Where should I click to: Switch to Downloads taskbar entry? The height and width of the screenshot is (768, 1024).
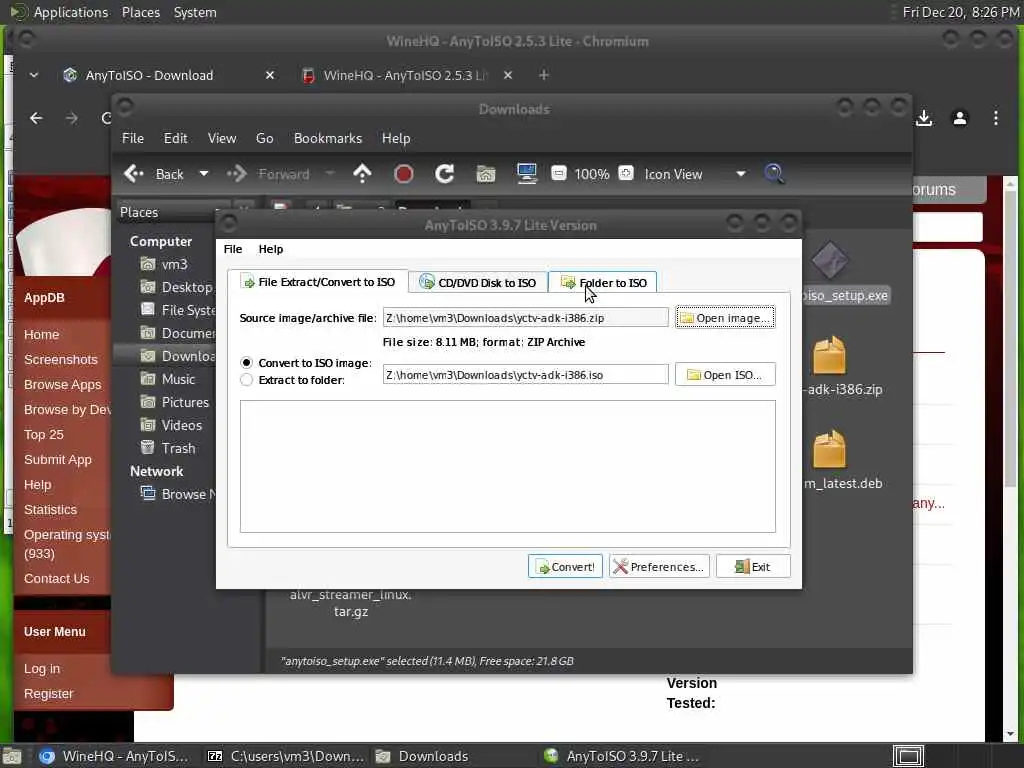(x=423, y=756)
